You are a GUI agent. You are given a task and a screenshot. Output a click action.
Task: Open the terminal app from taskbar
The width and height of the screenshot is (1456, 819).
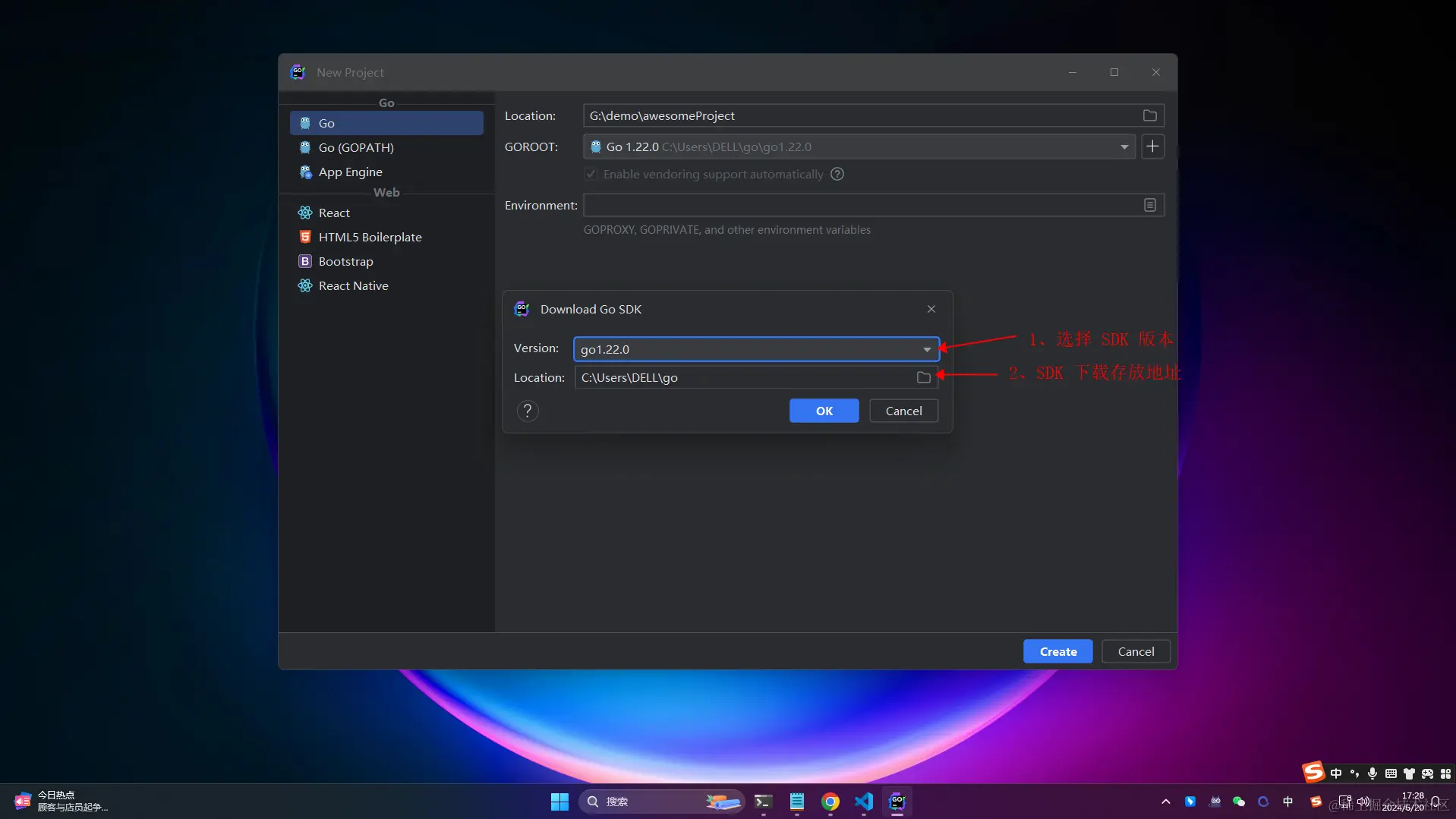point(763,802)
